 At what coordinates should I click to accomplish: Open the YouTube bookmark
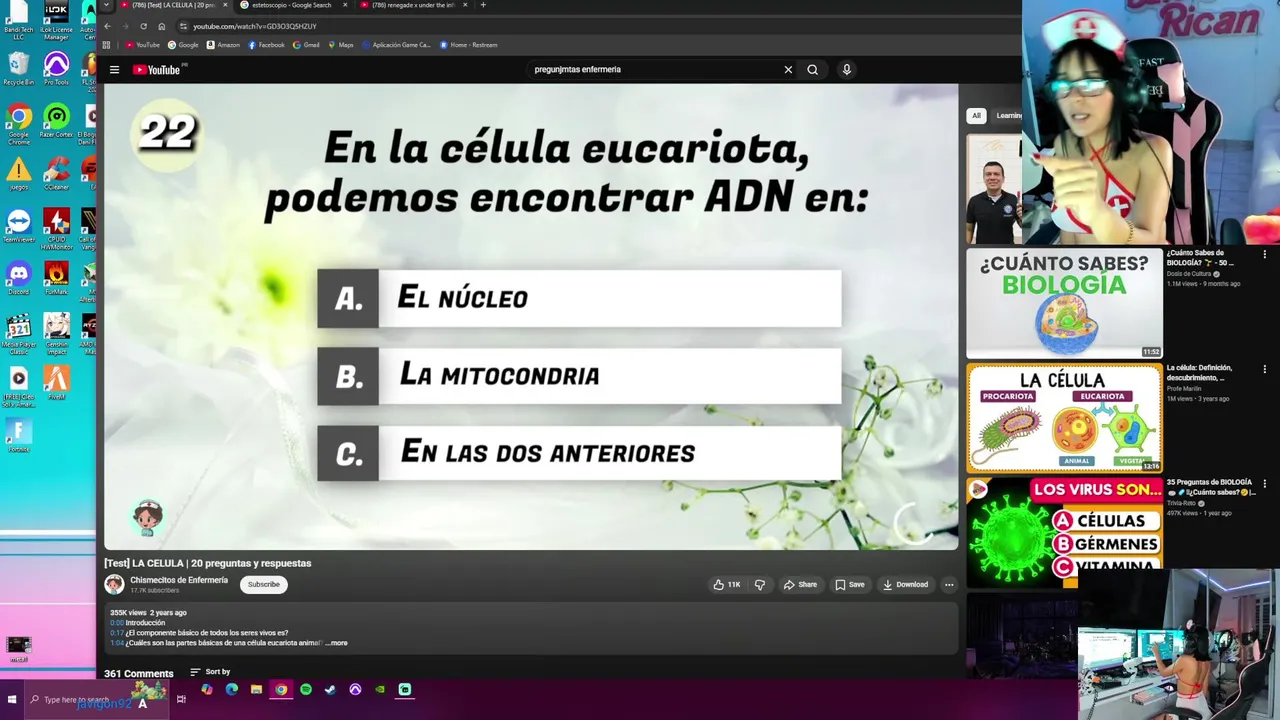click(142, 45)
